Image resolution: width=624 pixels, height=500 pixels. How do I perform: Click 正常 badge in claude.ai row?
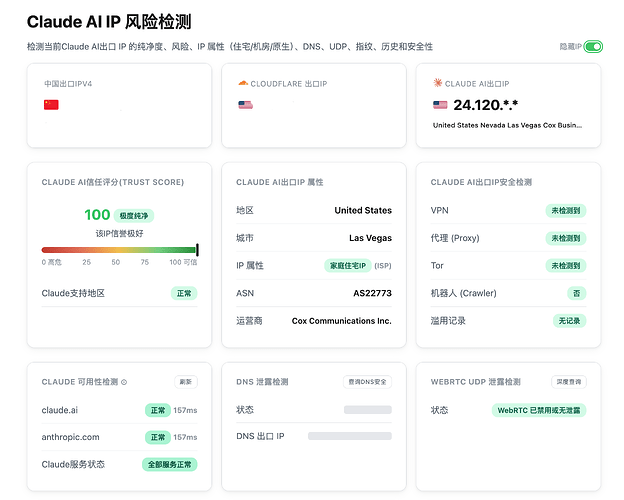(158, 410)
